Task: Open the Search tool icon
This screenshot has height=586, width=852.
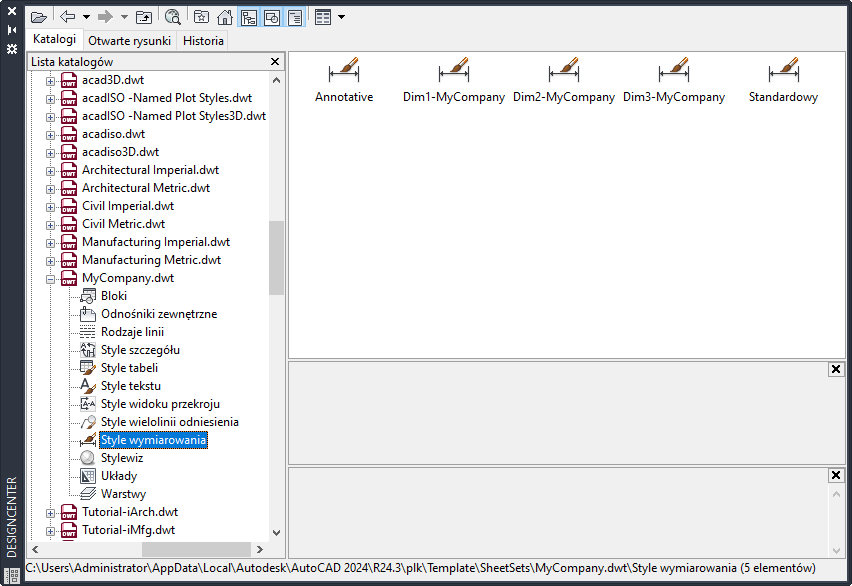Action: pyautogui.click(x=173, y=17)
